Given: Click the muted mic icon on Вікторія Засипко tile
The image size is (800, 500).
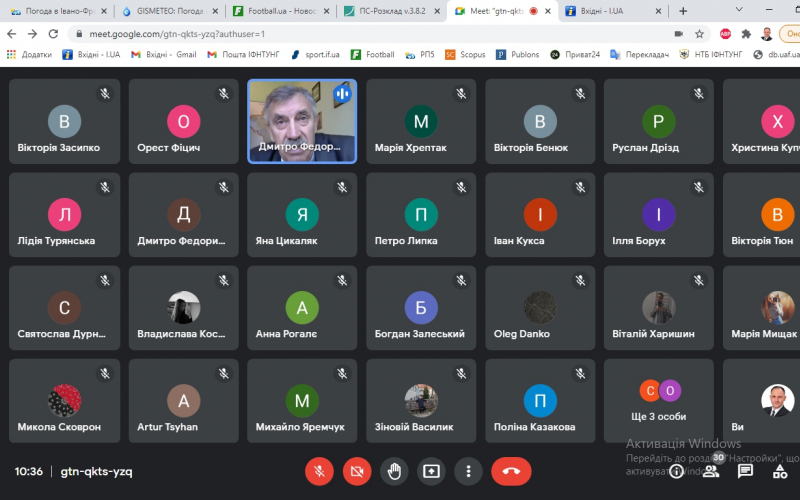Looking at the screenshot, I should tap(105, 93).
